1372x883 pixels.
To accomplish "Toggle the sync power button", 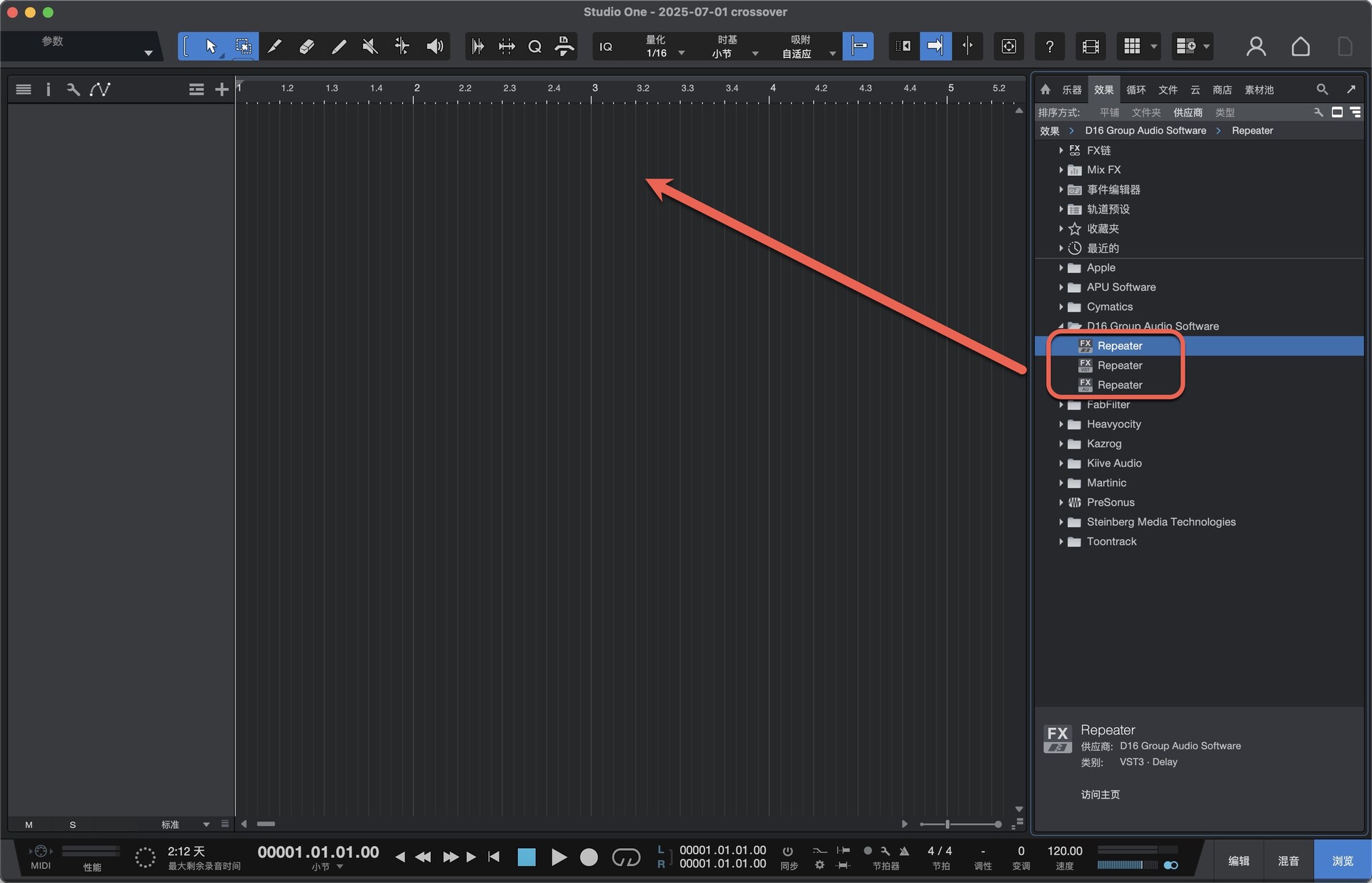I will point(787,851).
